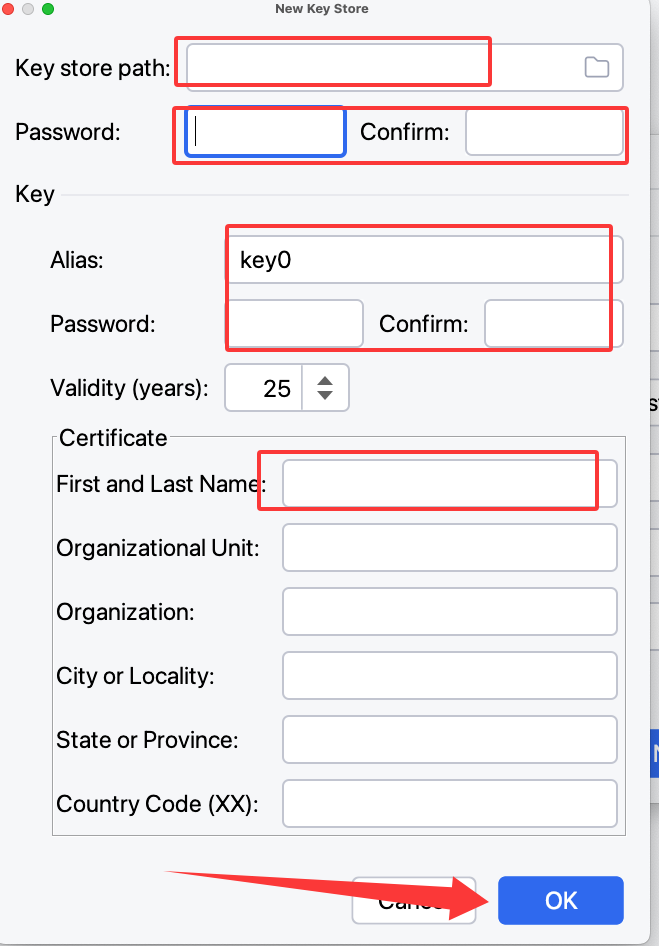Viewport: 659px width, 946px height.
Task: Click the Key store path text field
Action: click(x=380, y=67)
